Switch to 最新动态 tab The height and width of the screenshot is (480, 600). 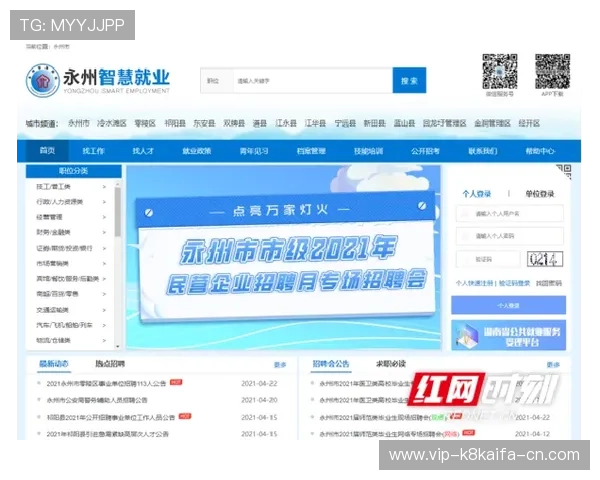coord(54,364)
